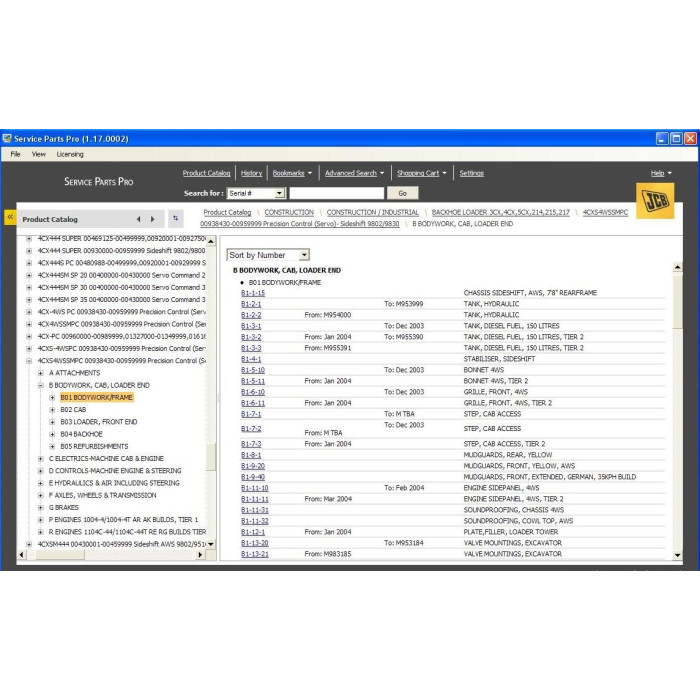Screen dimensions: 700x700
Task: Collapse sidebar with double-chevron yellow button
Action: (x=10, y=217)
